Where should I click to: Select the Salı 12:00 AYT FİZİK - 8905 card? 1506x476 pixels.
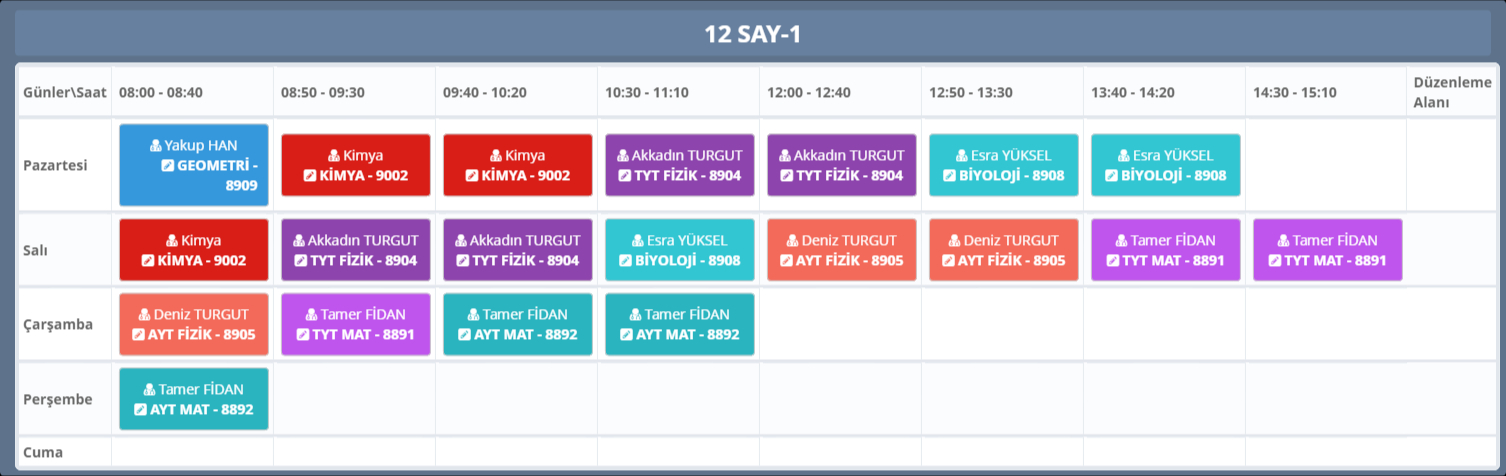841,250
